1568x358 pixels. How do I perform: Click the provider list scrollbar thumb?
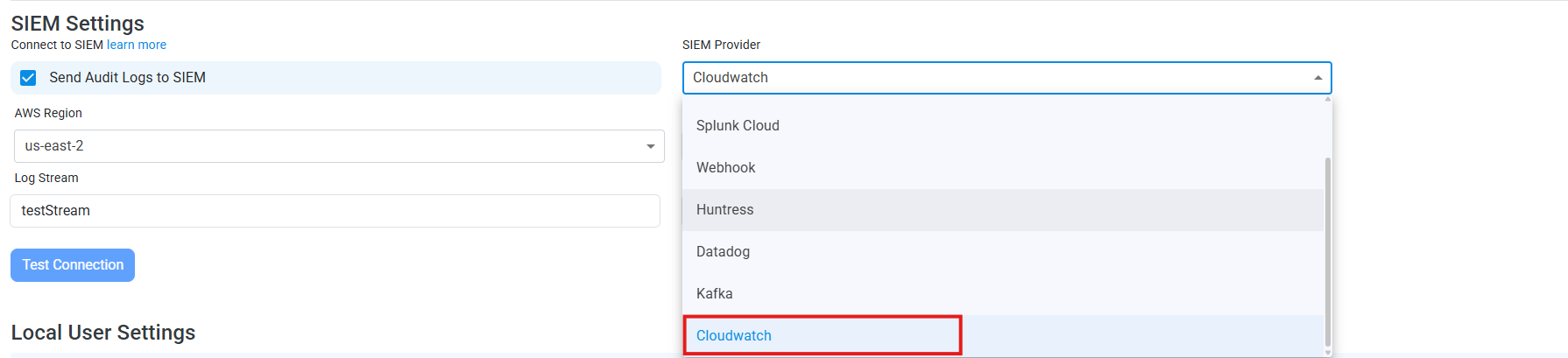[1328, 252]
